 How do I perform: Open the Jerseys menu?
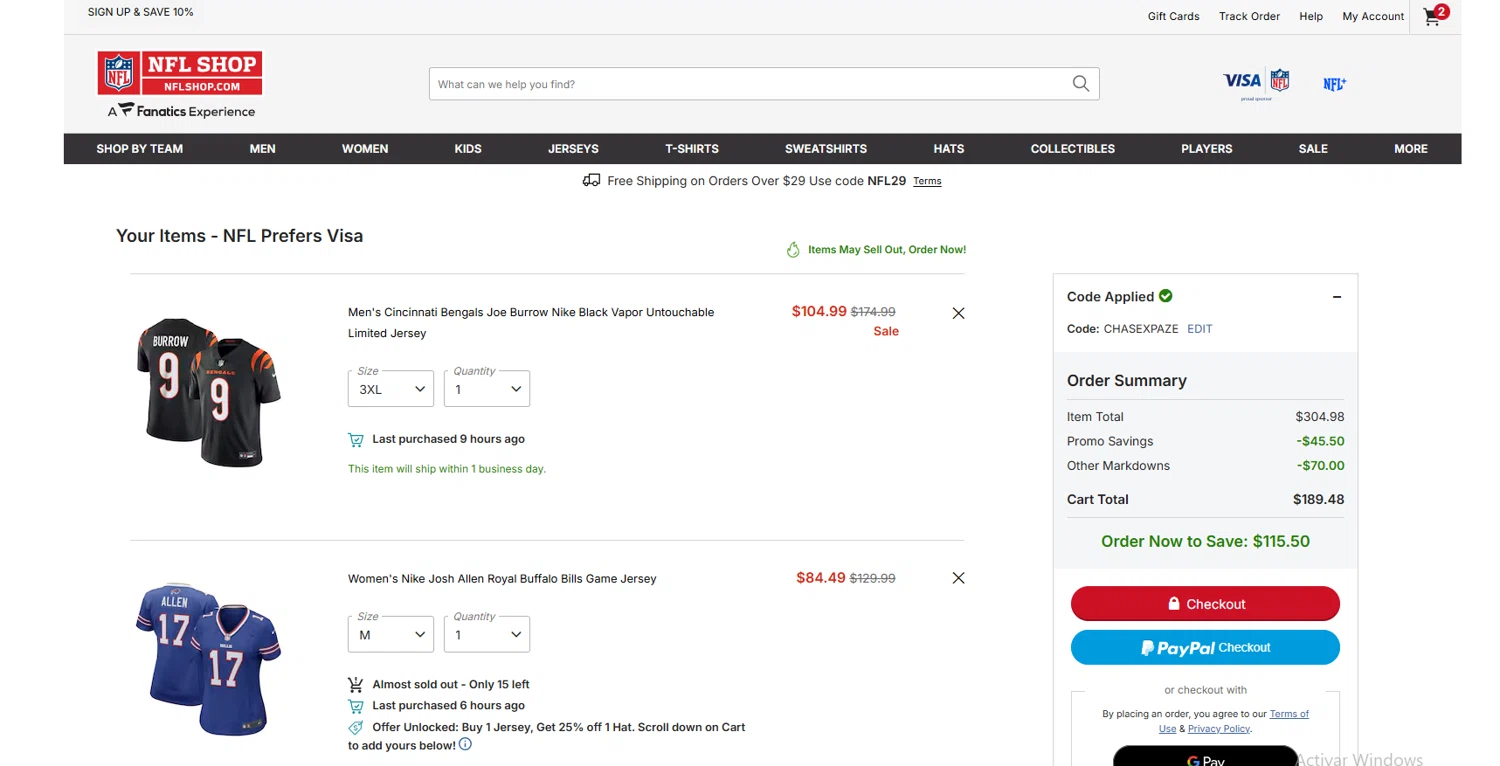click(x=573, y=149)
